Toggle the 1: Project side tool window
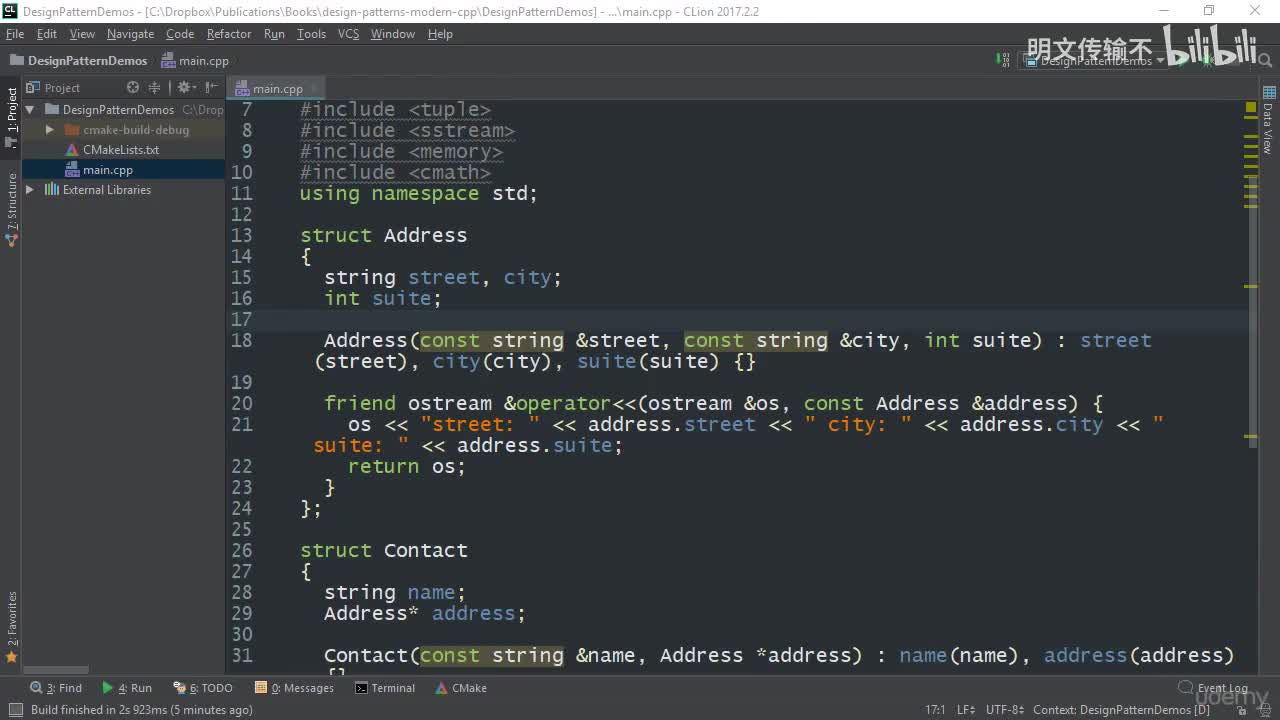Viewport: 1280px width, 720px height. 12,117
